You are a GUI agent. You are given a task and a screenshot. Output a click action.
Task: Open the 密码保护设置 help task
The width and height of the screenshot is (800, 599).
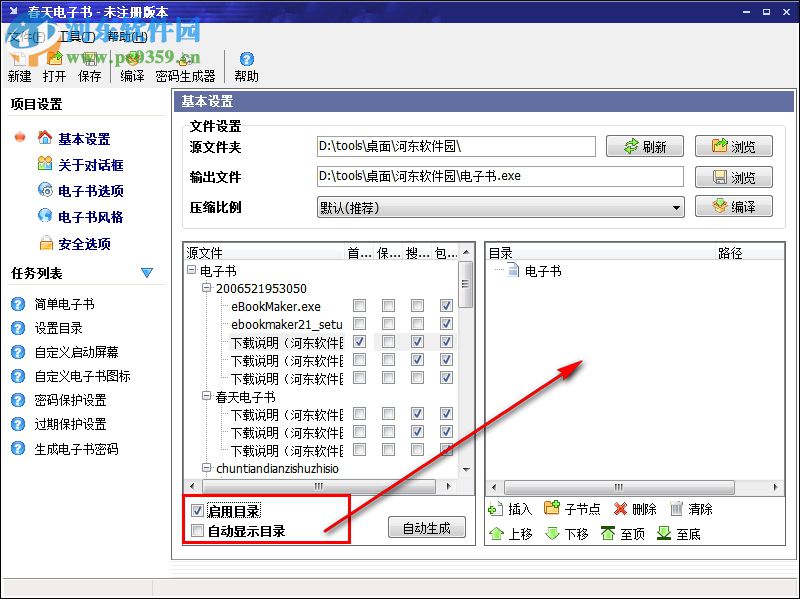70,400
